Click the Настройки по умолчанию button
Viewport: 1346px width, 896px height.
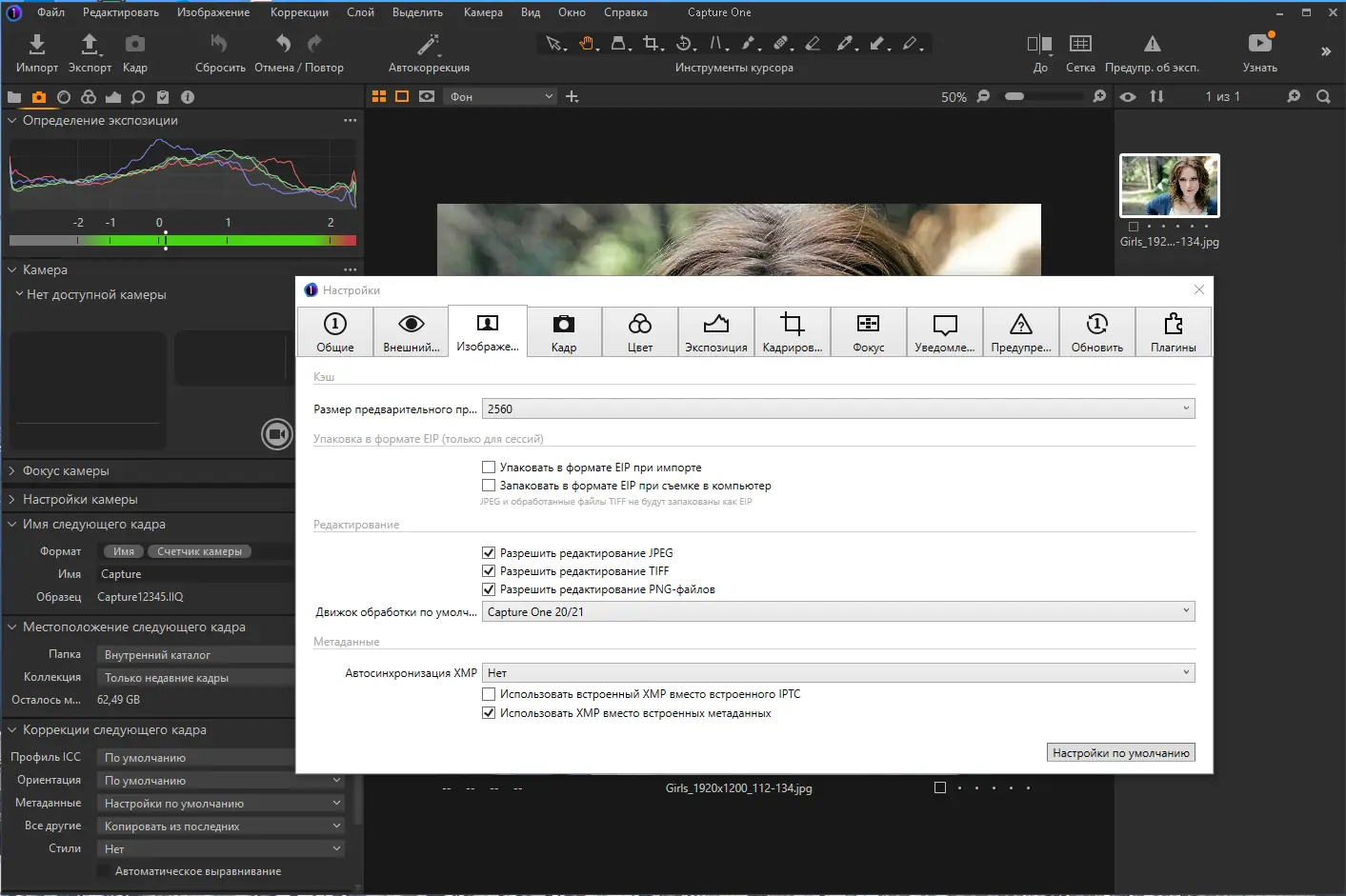pos(1120,753)
